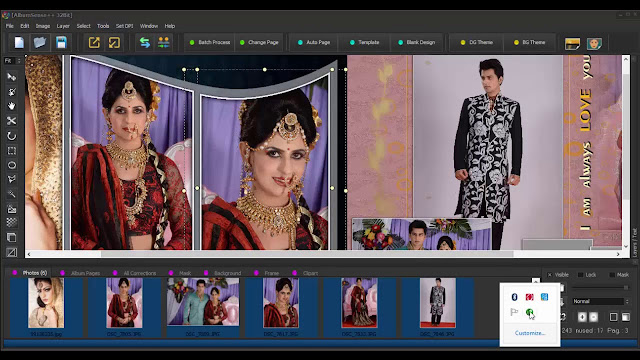Open the Normal blend mode dropdown

coord(600,301)
